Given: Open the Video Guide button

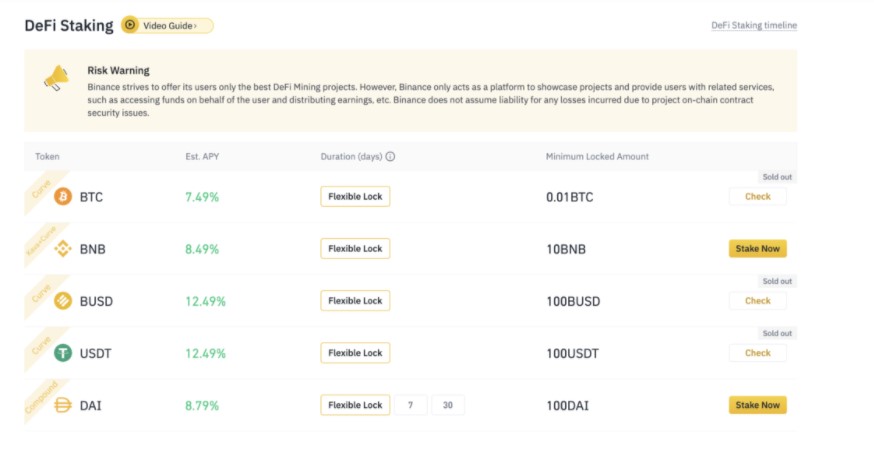Looking at the screenshot, I should click(x=167, y=26).
